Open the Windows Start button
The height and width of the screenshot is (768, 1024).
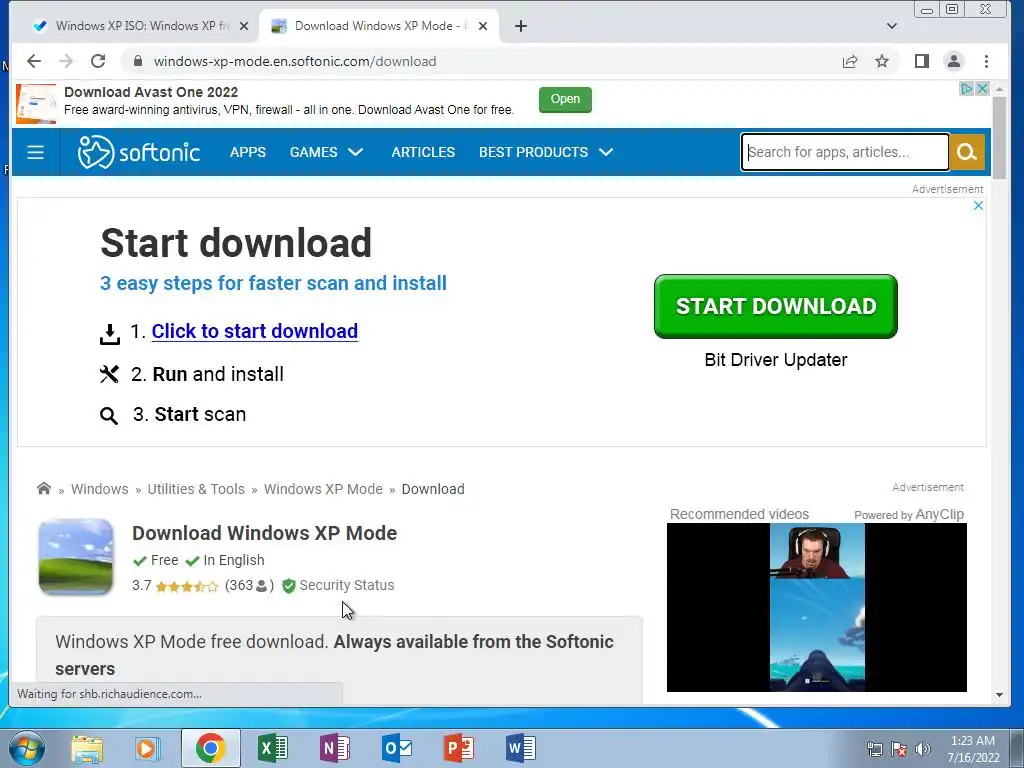point(27,748)
